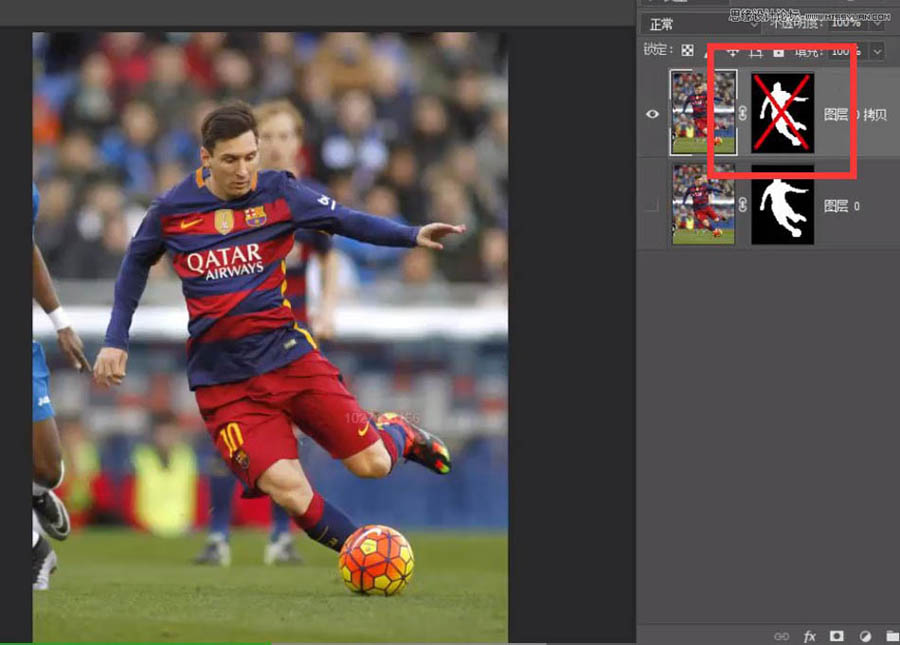This screenshot has width=900, height=645.
Task: Open the opacity slider dropdown arrow
Action: [878, 24]
